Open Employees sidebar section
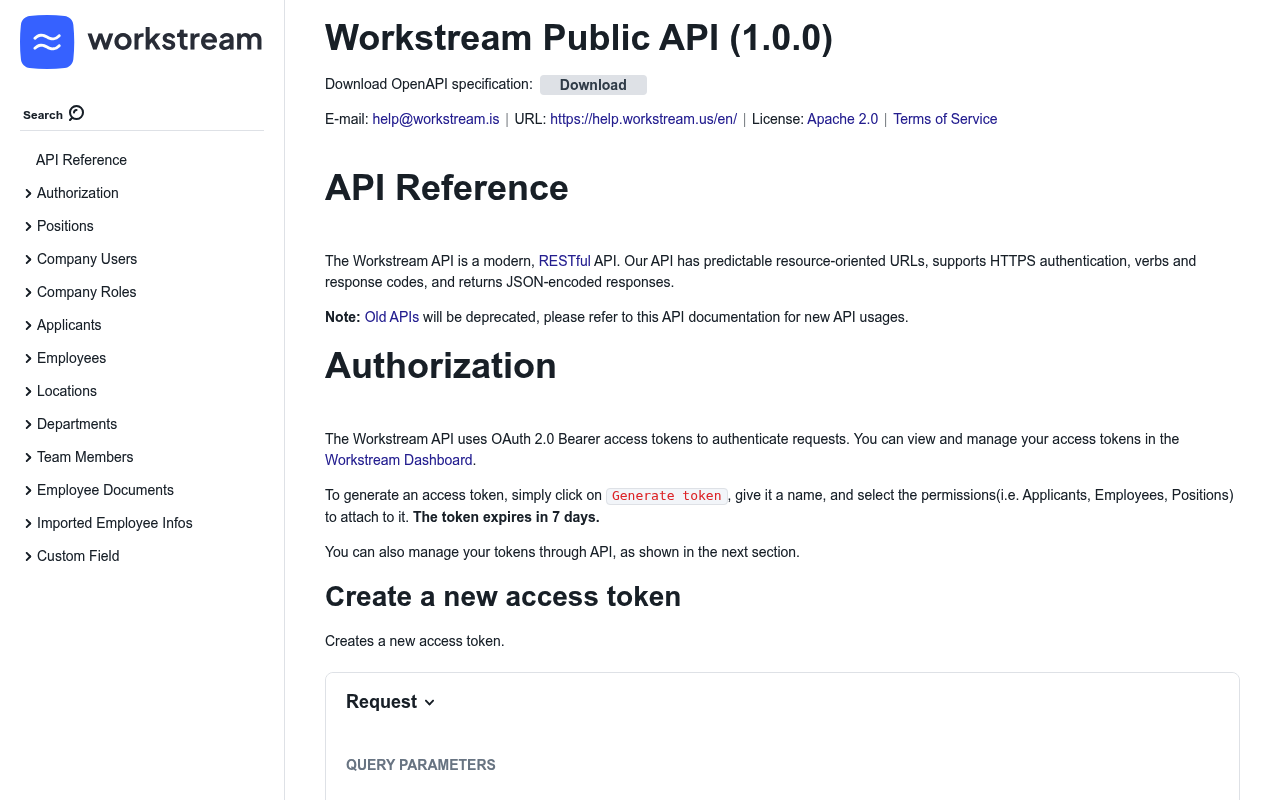Image resolution: width=1280 pixels, height=800 pixels. tap(71, 358)
